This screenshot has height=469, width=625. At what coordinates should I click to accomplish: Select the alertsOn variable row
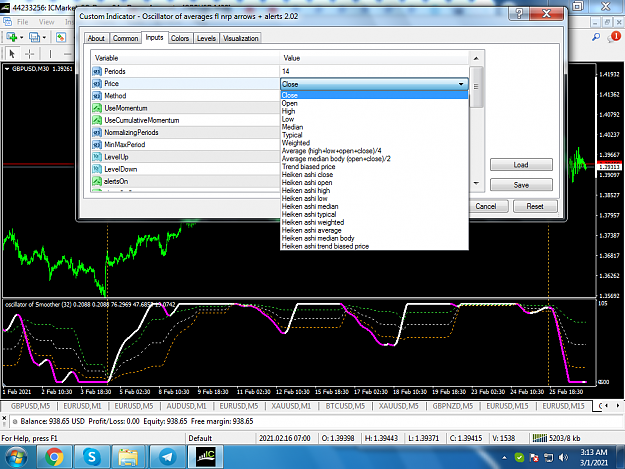click(186, 181)
